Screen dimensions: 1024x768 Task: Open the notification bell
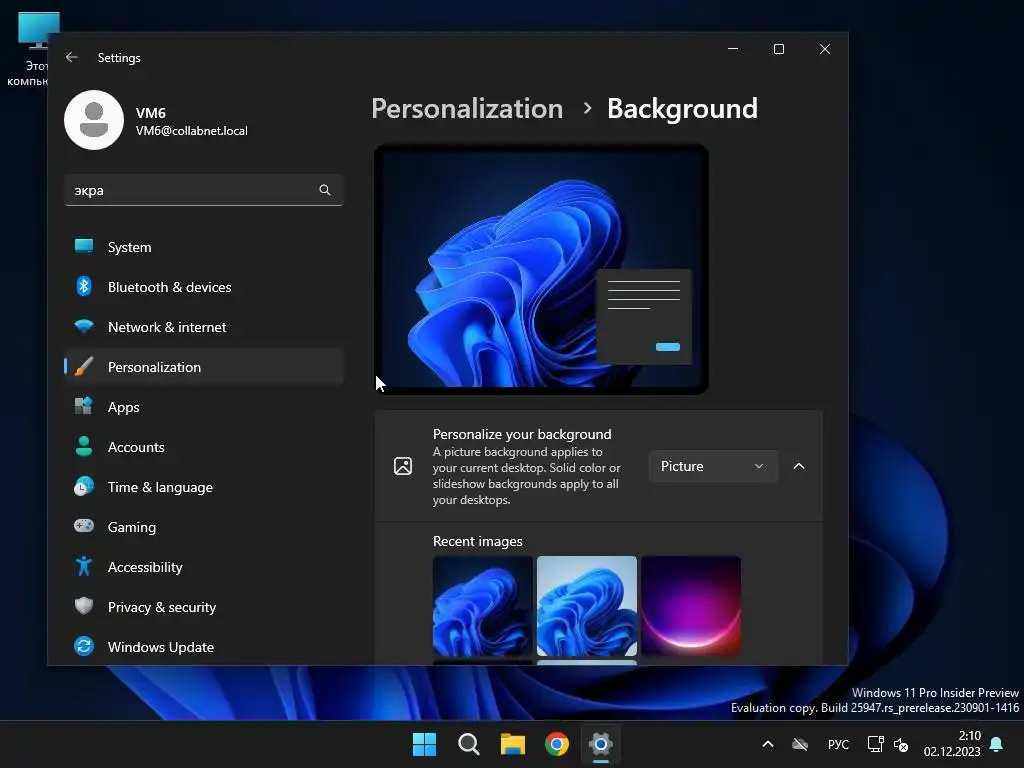pos(997,744)
